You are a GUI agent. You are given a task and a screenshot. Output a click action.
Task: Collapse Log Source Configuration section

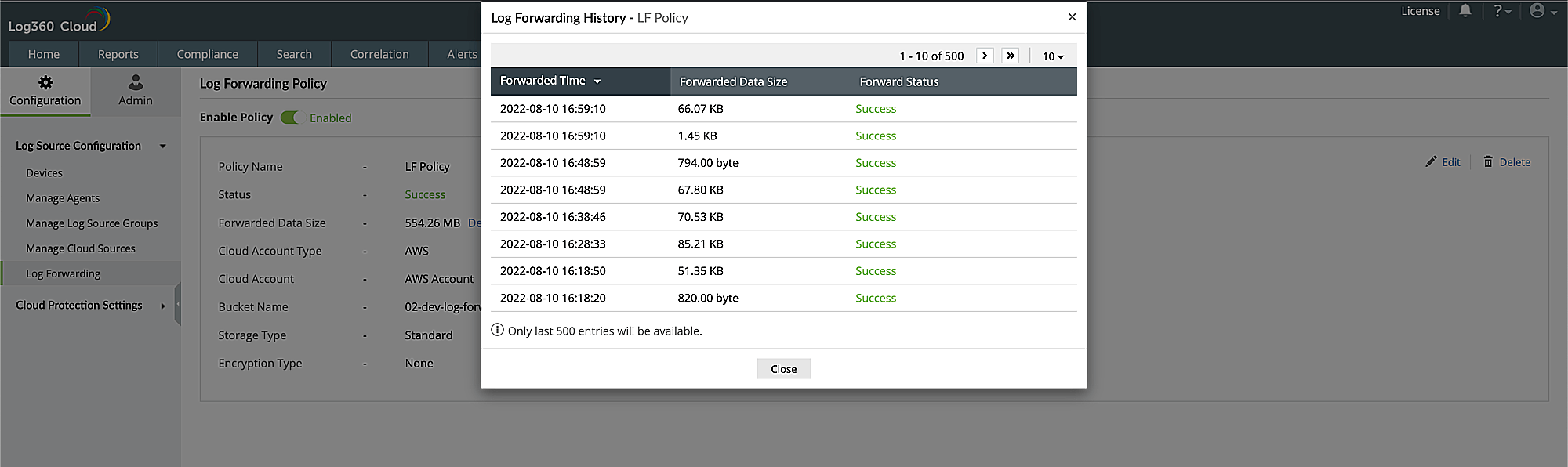tap(163, 146)
